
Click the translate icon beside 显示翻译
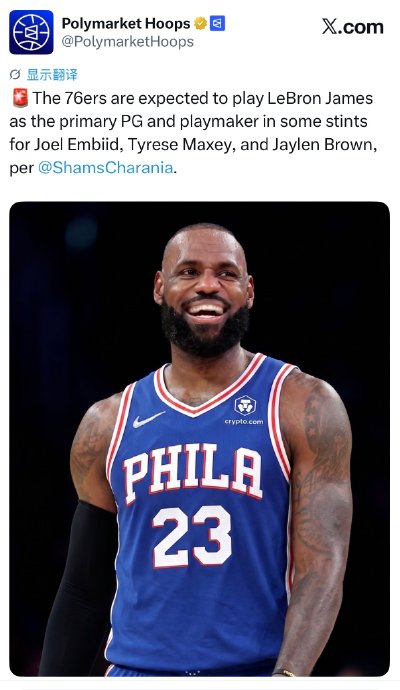click(x=15, y=75)
